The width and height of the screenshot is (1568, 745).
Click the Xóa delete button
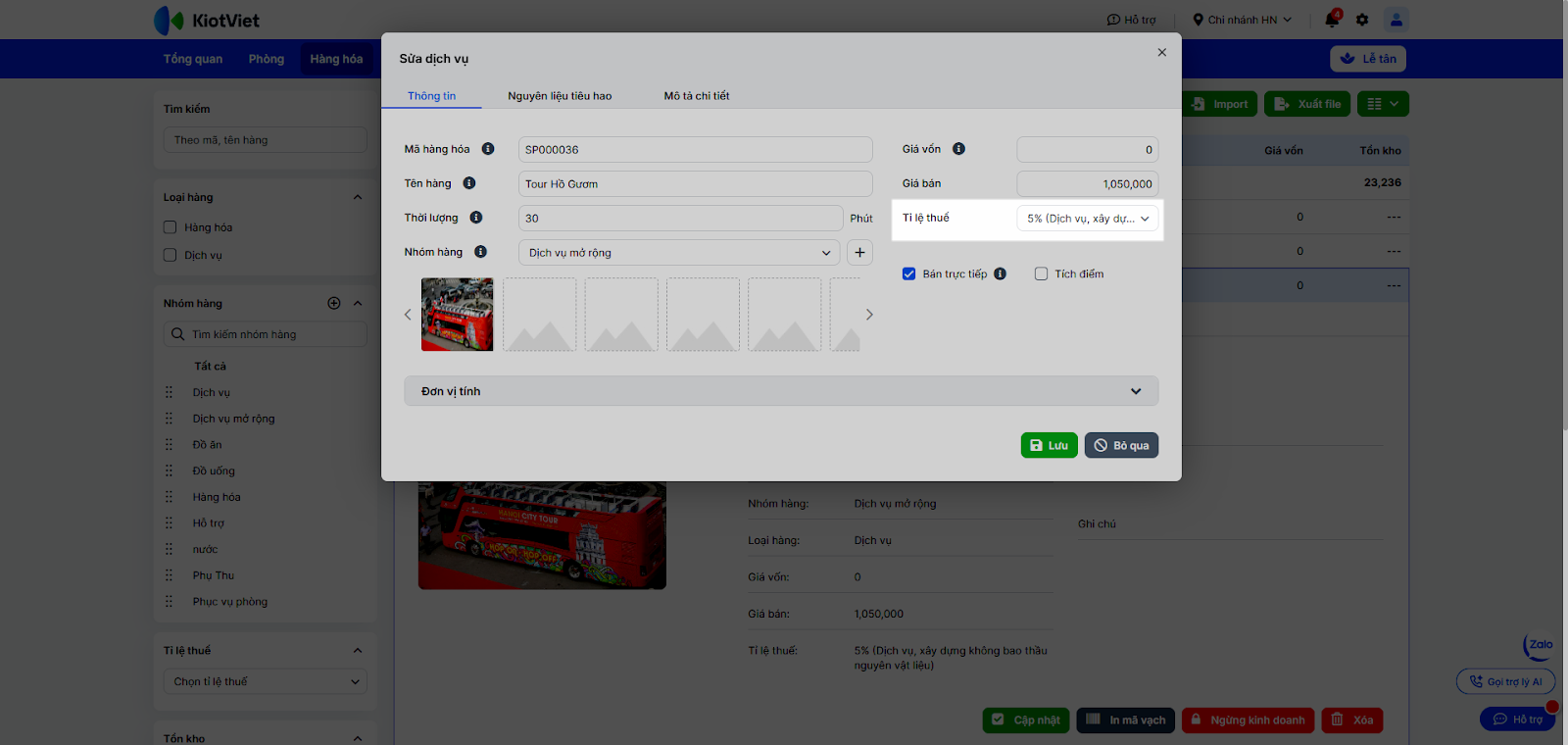(x=1352, y=720)
